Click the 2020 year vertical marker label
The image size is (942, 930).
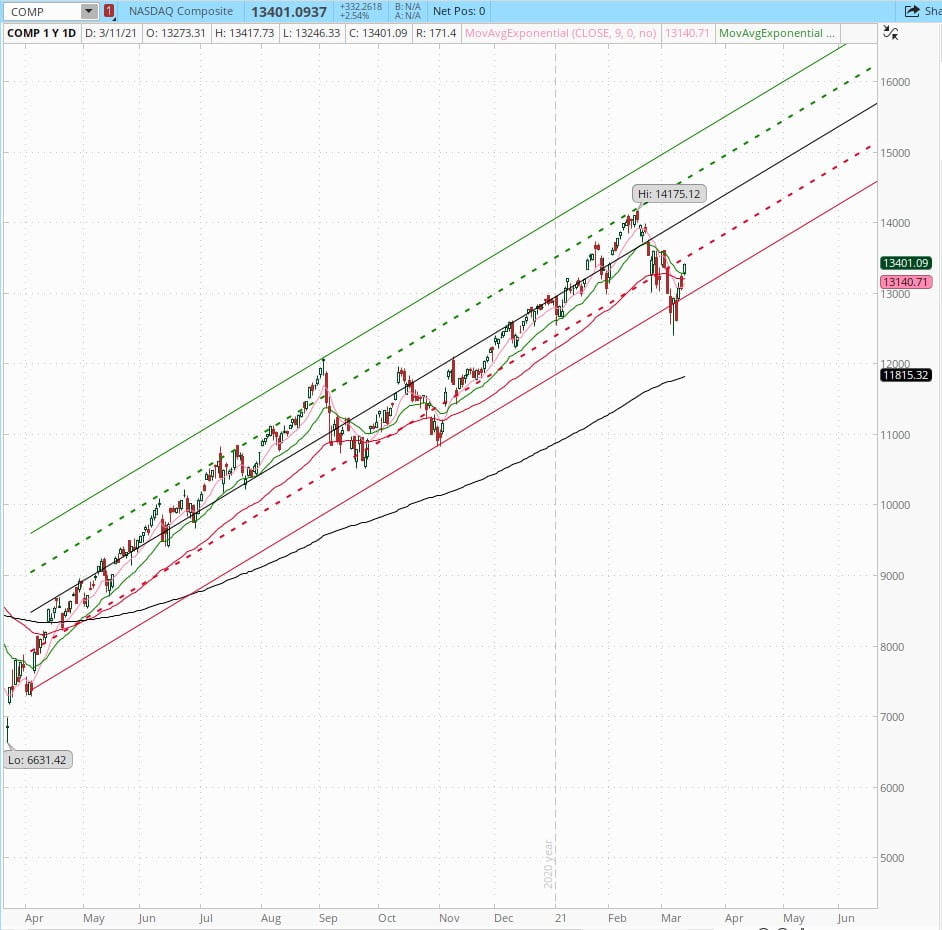548,863
